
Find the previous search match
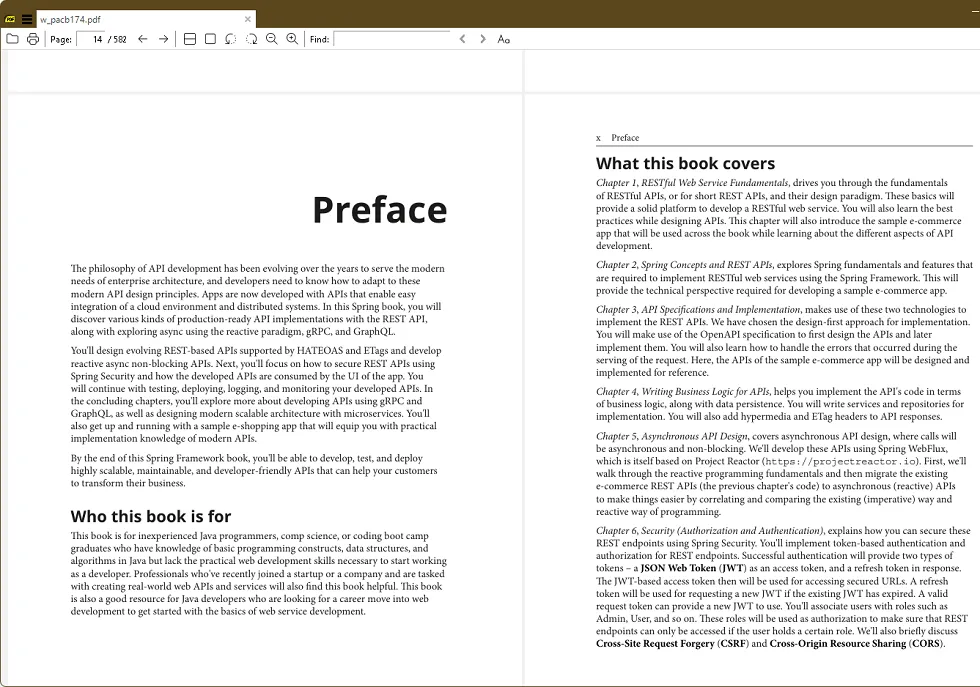click(x=462, y=39)
